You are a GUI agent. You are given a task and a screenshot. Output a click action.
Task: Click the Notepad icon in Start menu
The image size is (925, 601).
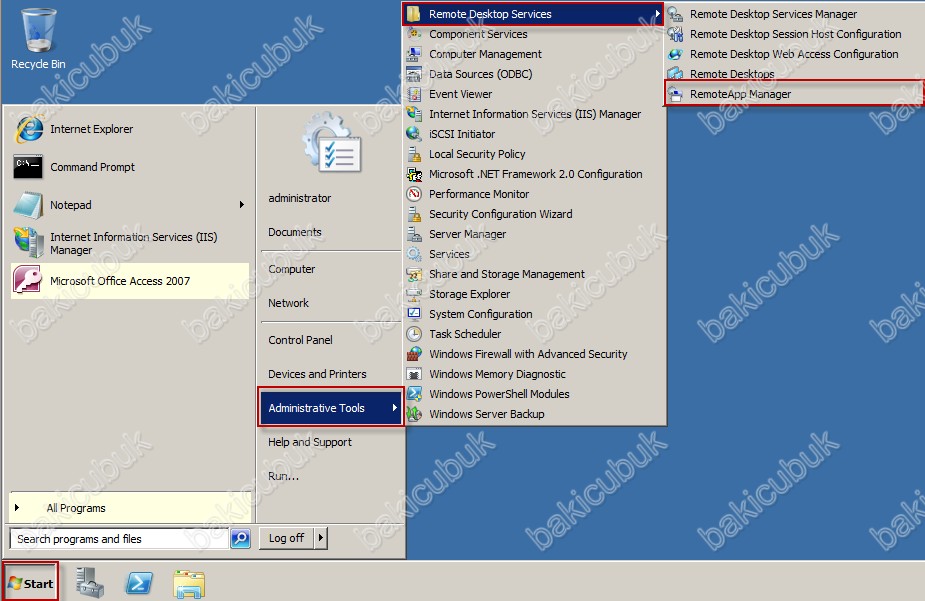(x=28, y=205)
